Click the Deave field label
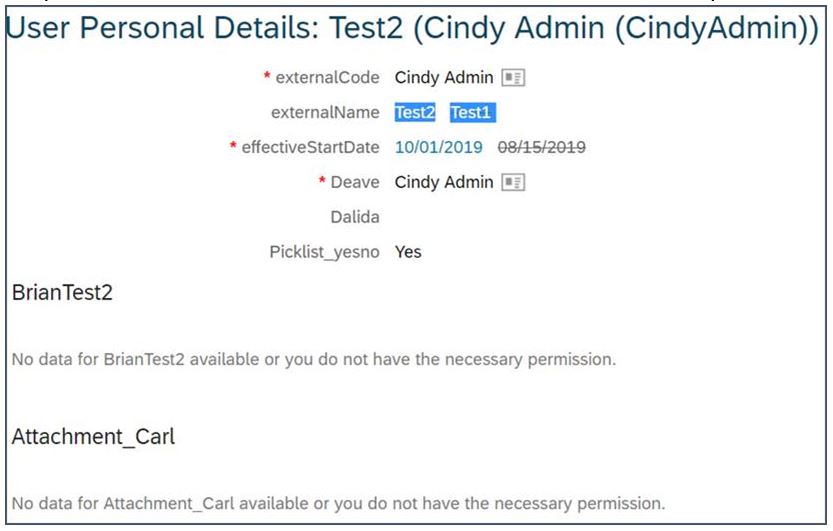Screen dimensions: 833x531 355,182
